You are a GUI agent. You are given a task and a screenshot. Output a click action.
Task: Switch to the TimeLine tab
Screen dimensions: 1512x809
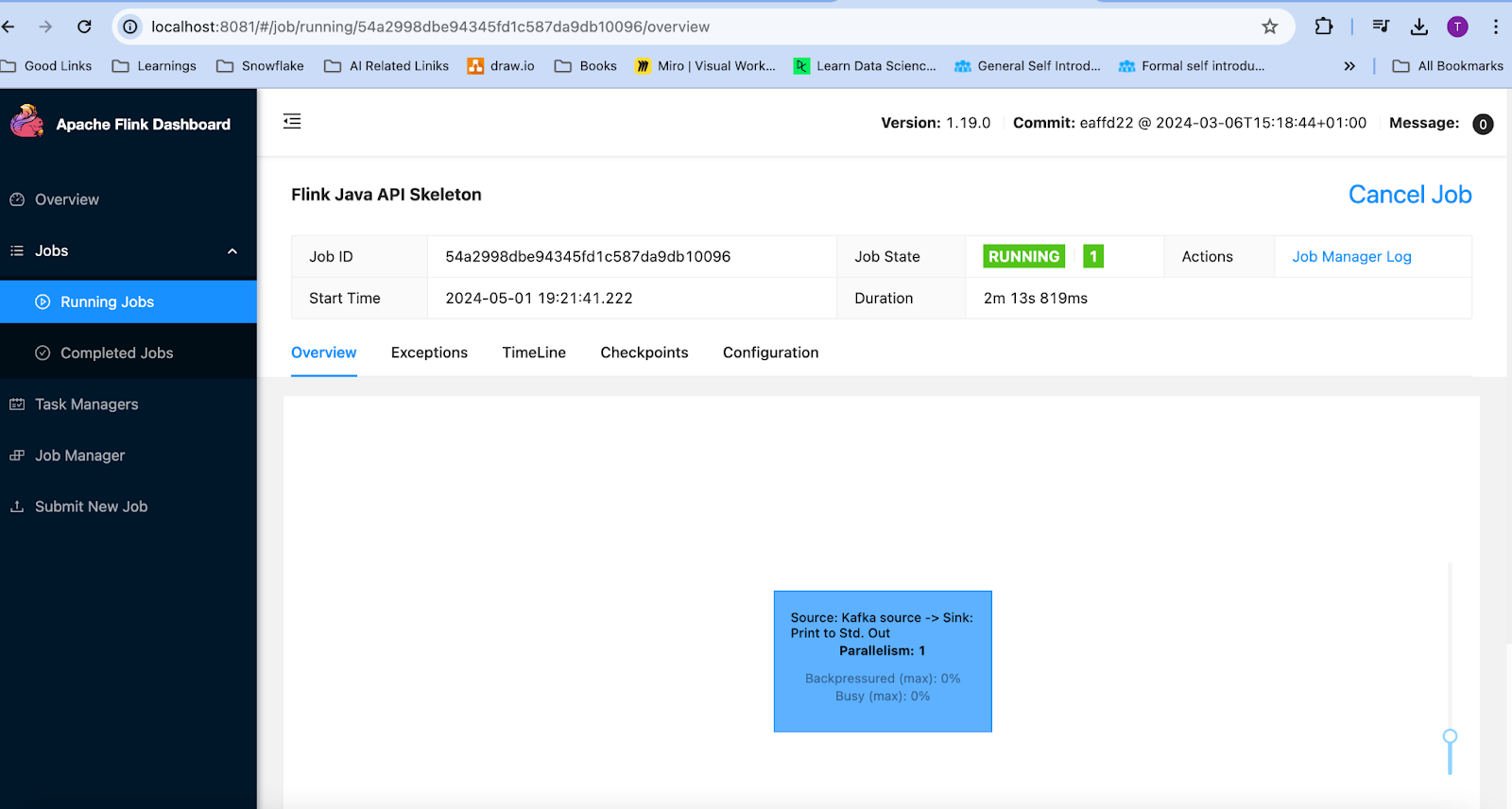click(534, 353)
